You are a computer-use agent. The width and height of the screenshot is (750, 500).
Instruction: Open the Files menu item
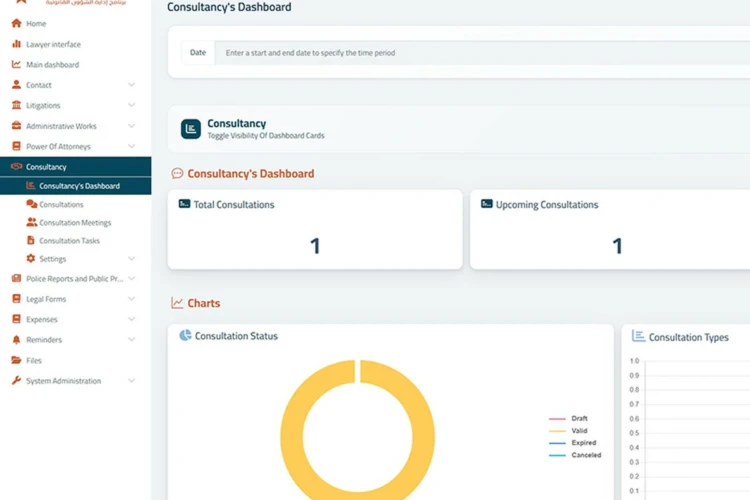76,360
